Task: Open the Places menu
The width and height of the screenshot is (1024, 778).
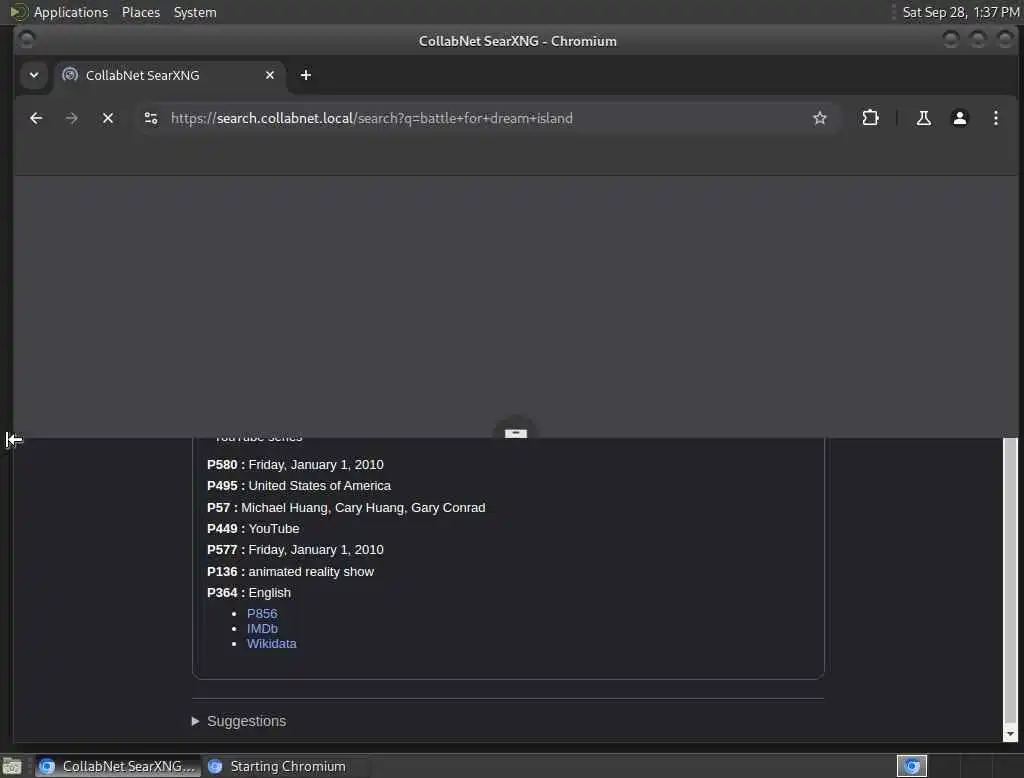Action: pyautogui.click(x=141, y=12)
